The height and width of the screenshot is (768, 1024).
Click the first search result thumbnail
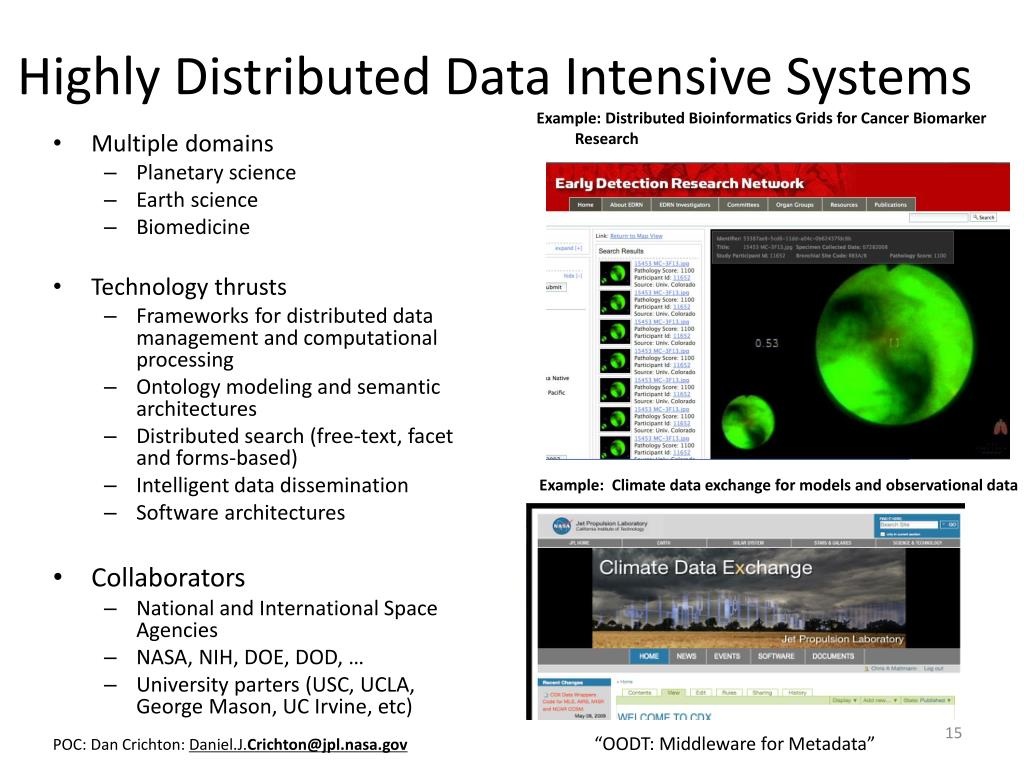[x=615, y=274]
